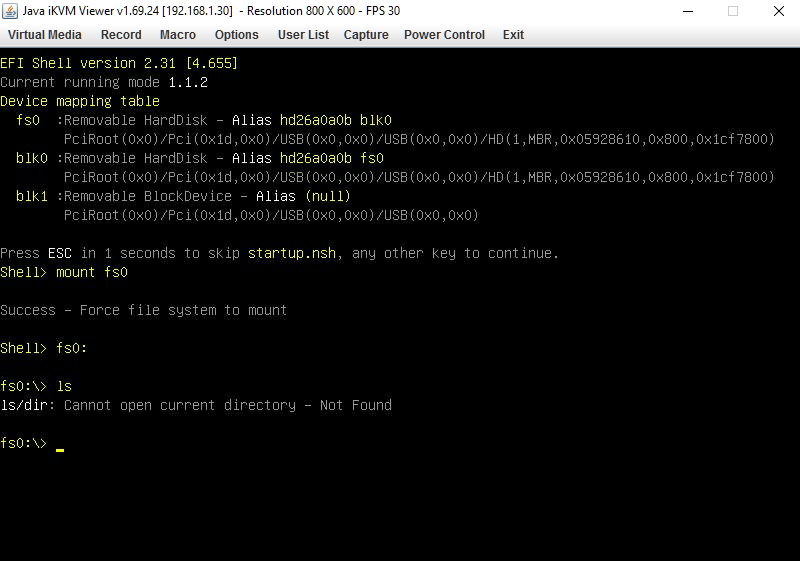Image resolution: width=800 pixels, height=561 pixels.
Task: Click the blinking cursor at last prompt
Action: [x=60, y=450]
